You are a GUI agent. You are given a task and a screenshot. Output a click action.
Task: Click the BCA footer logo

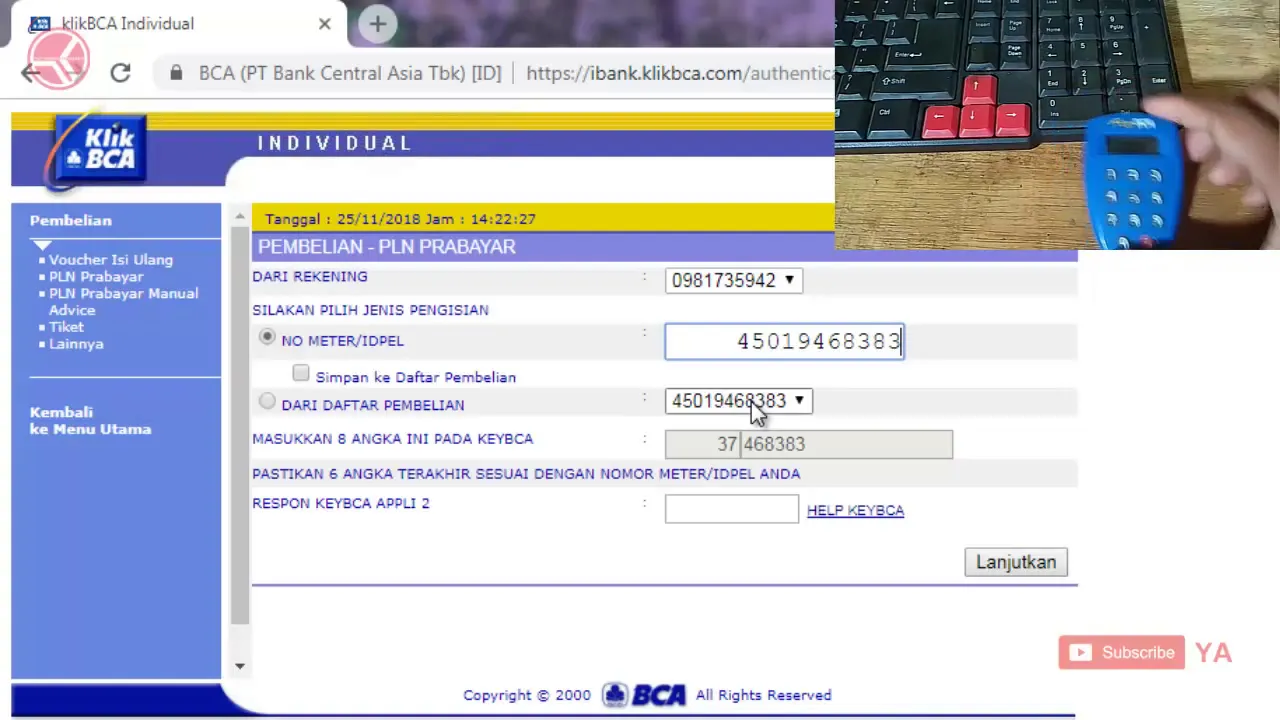tap(645, 694)
